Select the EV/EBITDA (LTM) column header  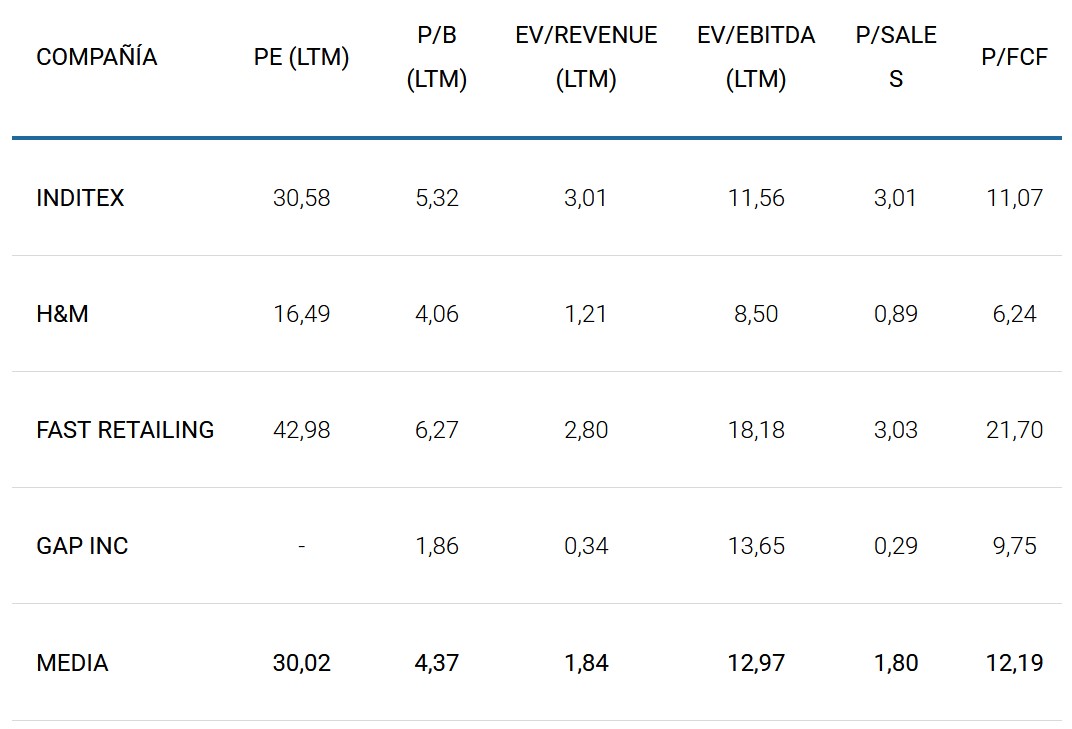click(756, 58)
